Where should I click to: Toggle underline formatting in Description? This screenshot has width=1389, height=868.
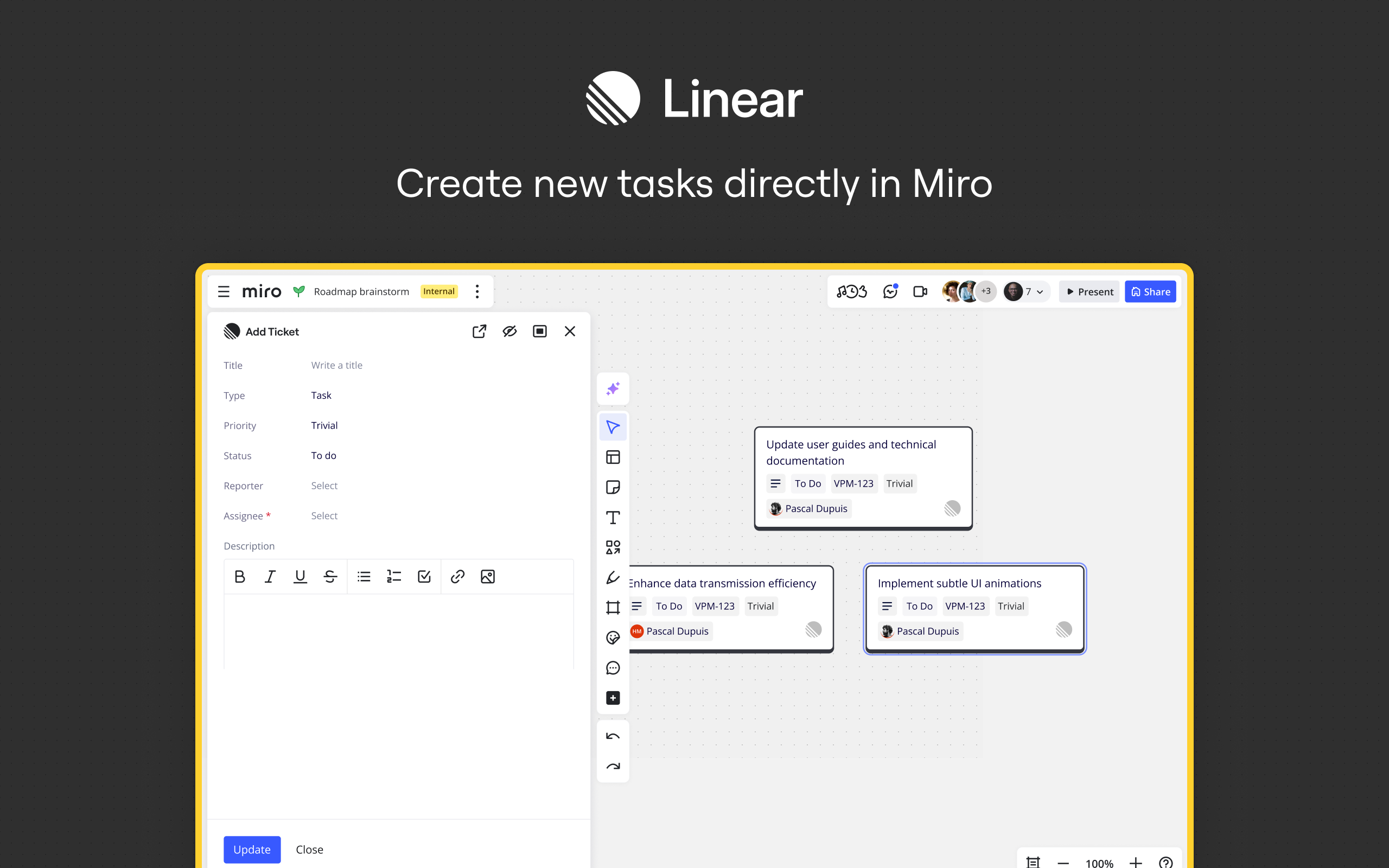pos(300,576)
